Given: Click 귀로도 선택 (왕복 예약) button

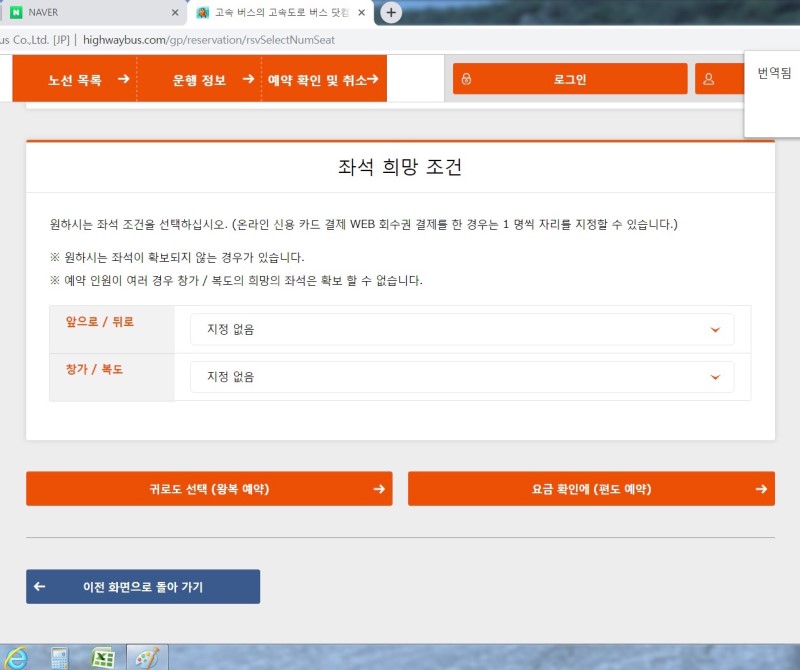Looking at the screenshot, I should (209, 489).
